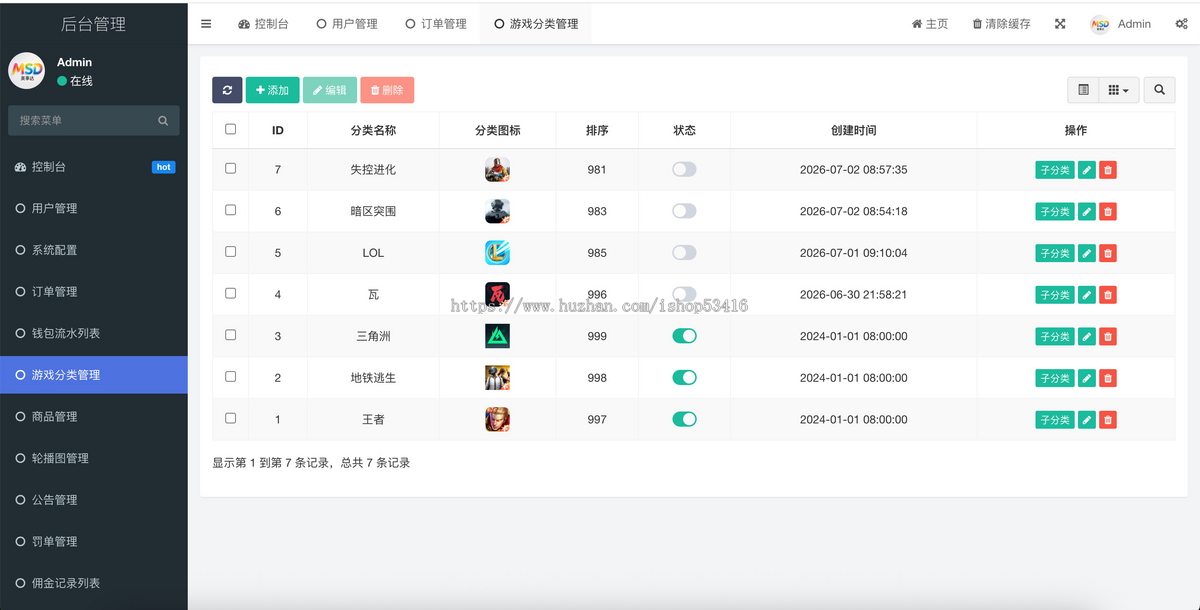Sort by the 排序 column header
This screenshot has width=1200, height=610.
(597, 130)
